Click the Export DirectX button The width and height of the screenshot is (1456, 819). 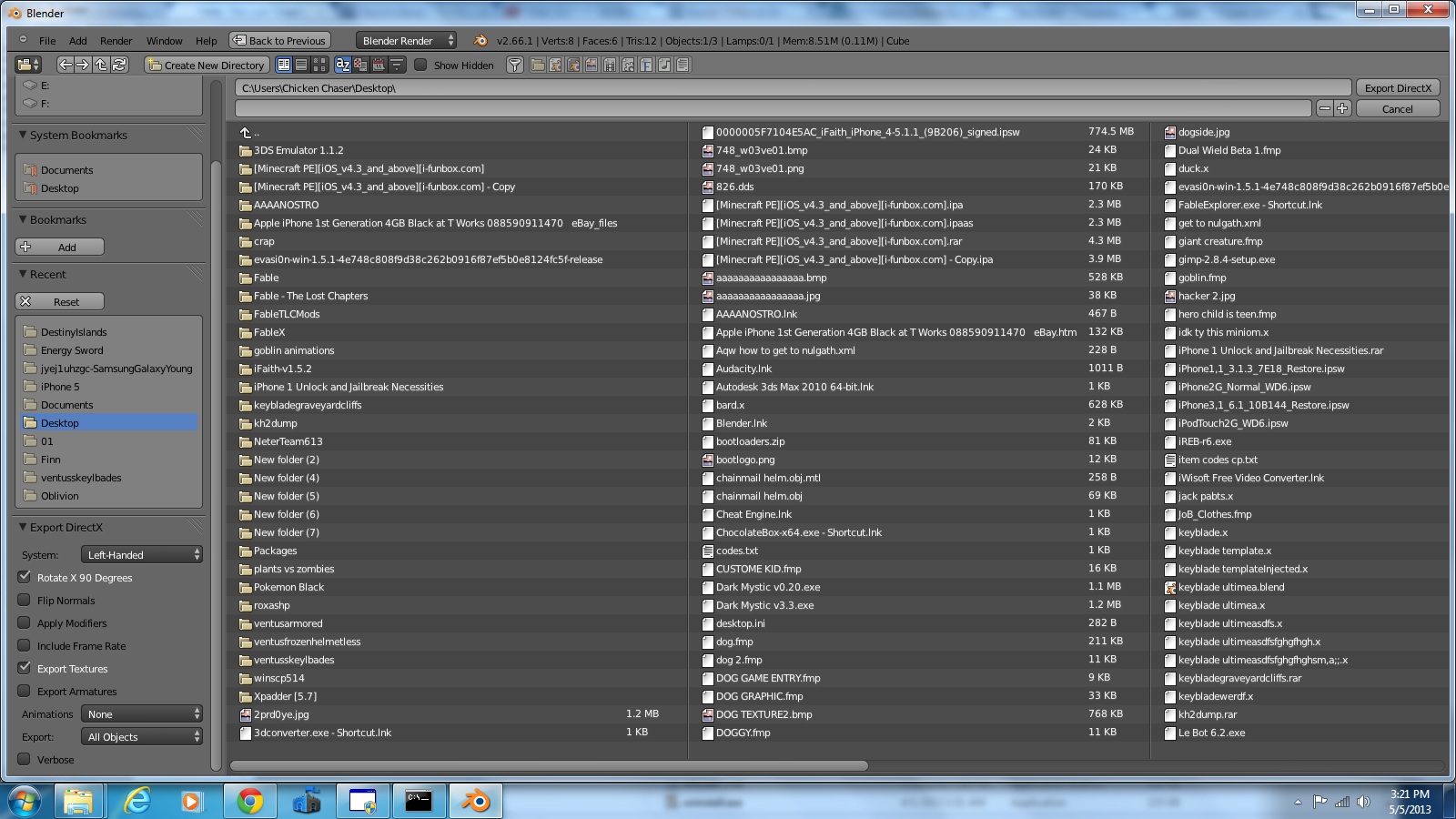(1397, 88)
